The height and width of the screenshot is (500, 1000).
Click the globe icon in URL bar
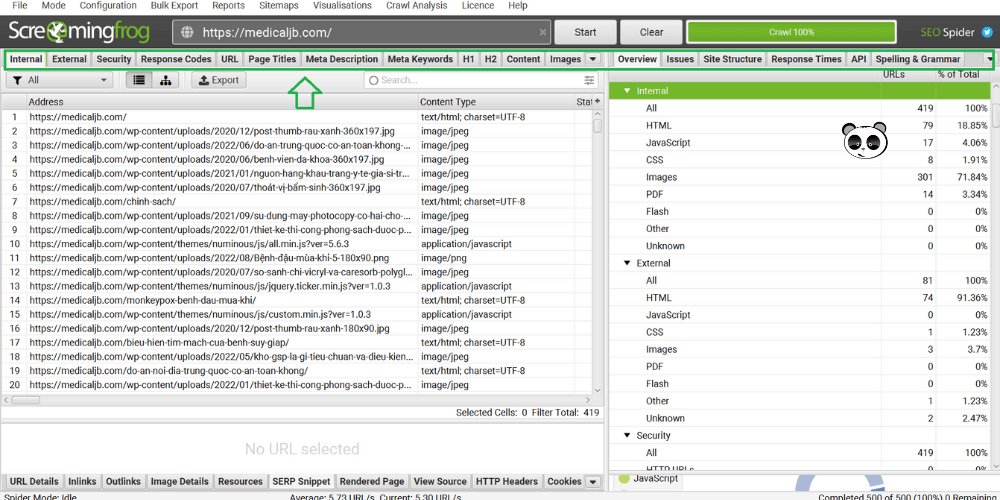point(187,32)
